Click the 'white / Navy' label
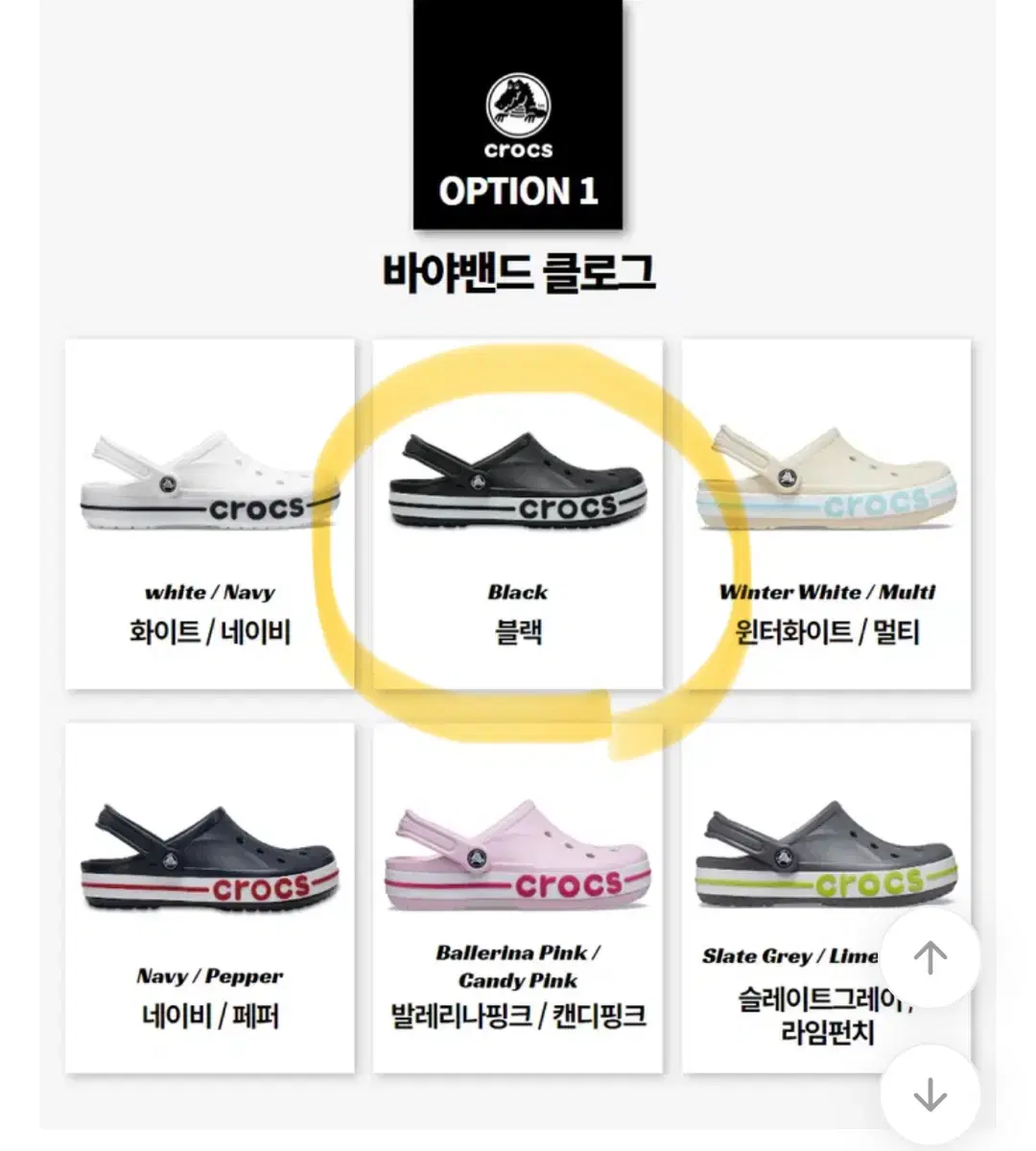1036x1151 pixels. pyautogui.click(x=209, y=592)
